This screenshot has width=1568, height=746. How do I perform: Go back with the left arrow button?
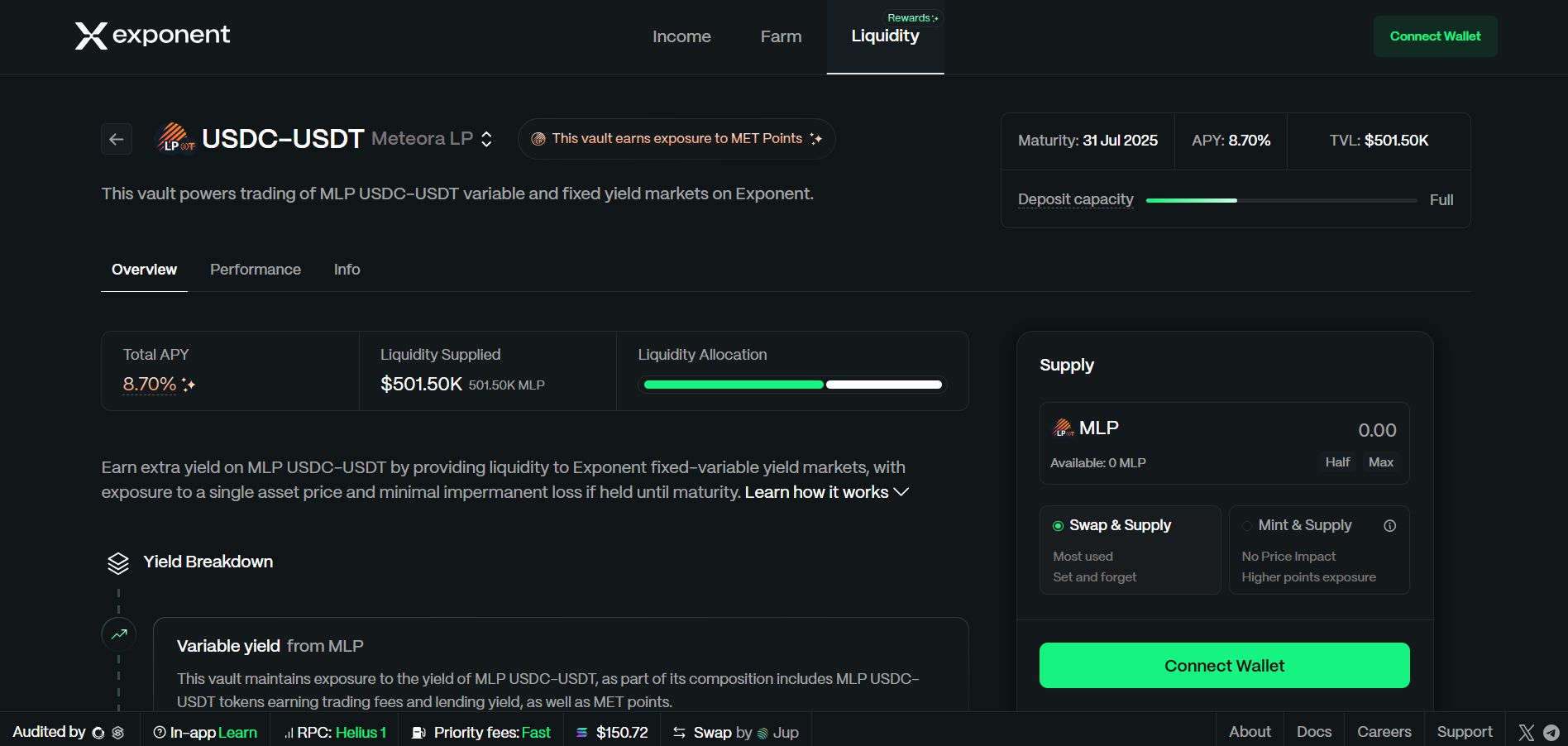click(117, 139)
